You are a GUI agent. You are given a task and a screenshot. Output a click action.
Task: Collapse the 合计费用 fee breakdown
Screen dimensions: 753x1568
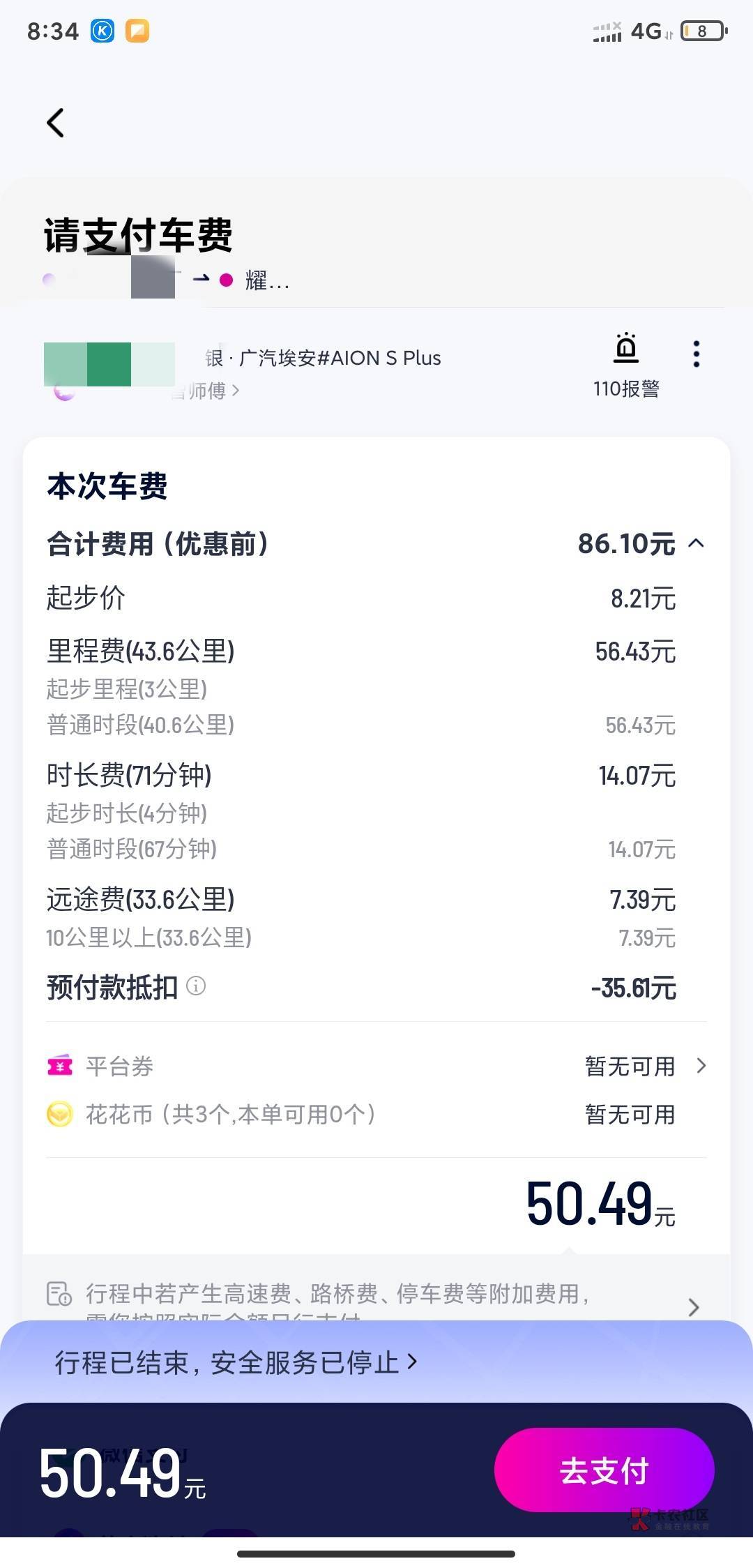[x=696, y=543]
